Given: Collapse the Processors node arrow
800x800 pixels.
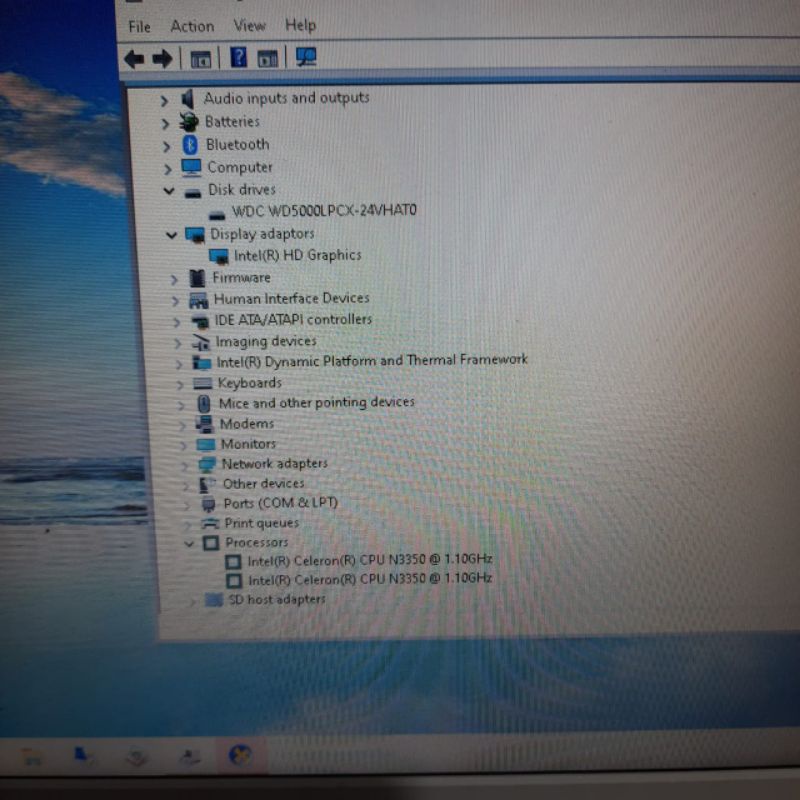Looking at the screenshot, I should (x=189, y=544).
